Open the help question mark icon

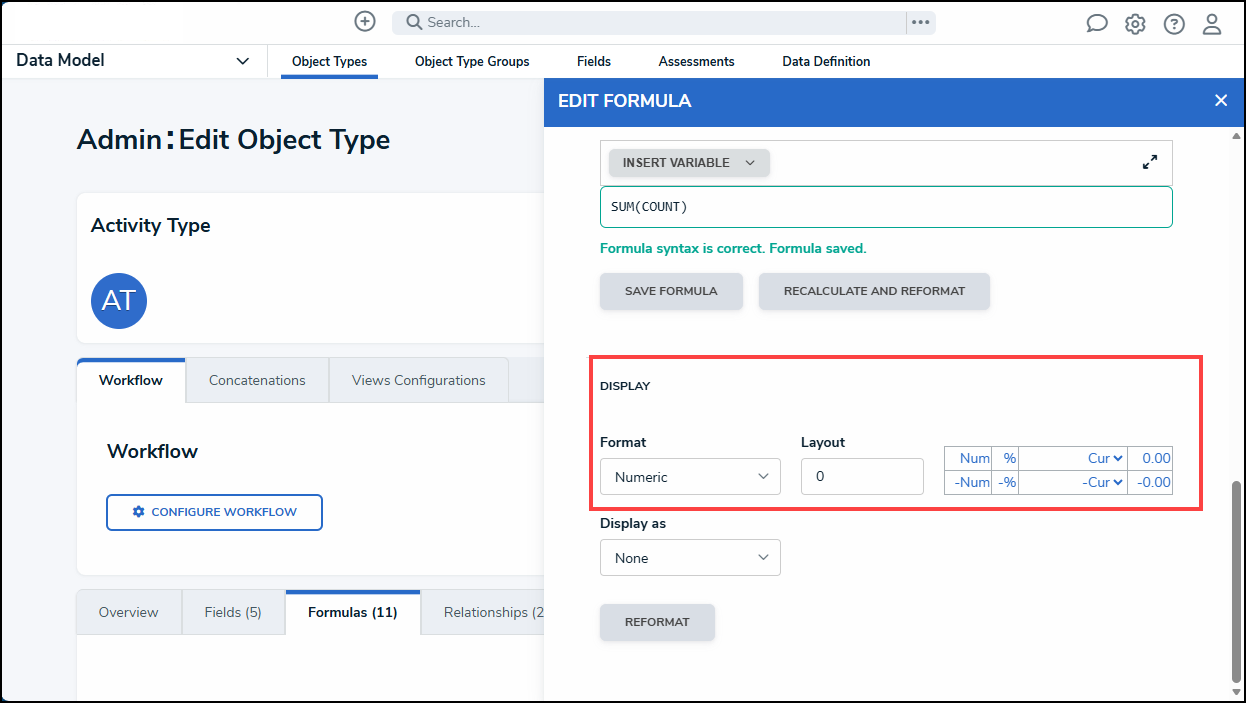click(x=1174, y=24)
